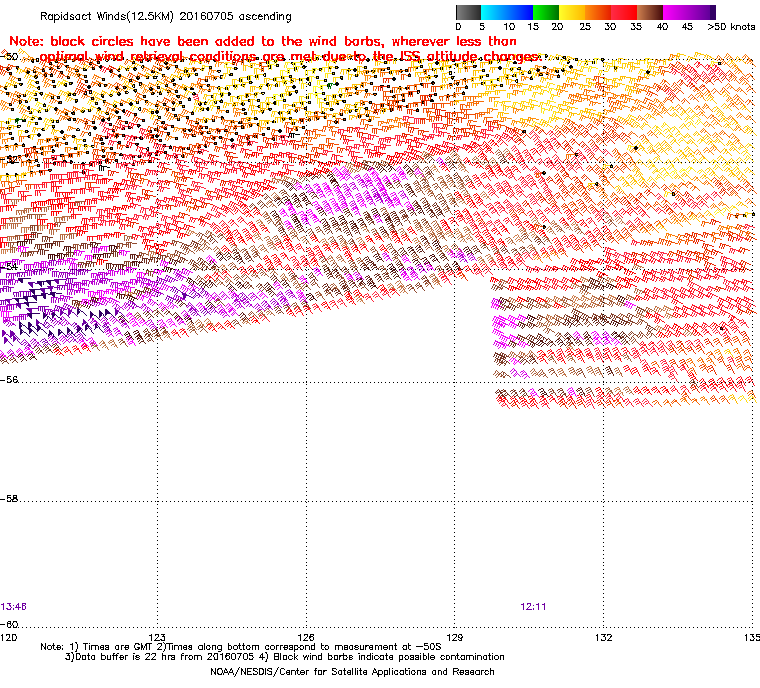Click legend tick label '10'
The width and height of the screenshot is (760, 688).
point(509,27)
